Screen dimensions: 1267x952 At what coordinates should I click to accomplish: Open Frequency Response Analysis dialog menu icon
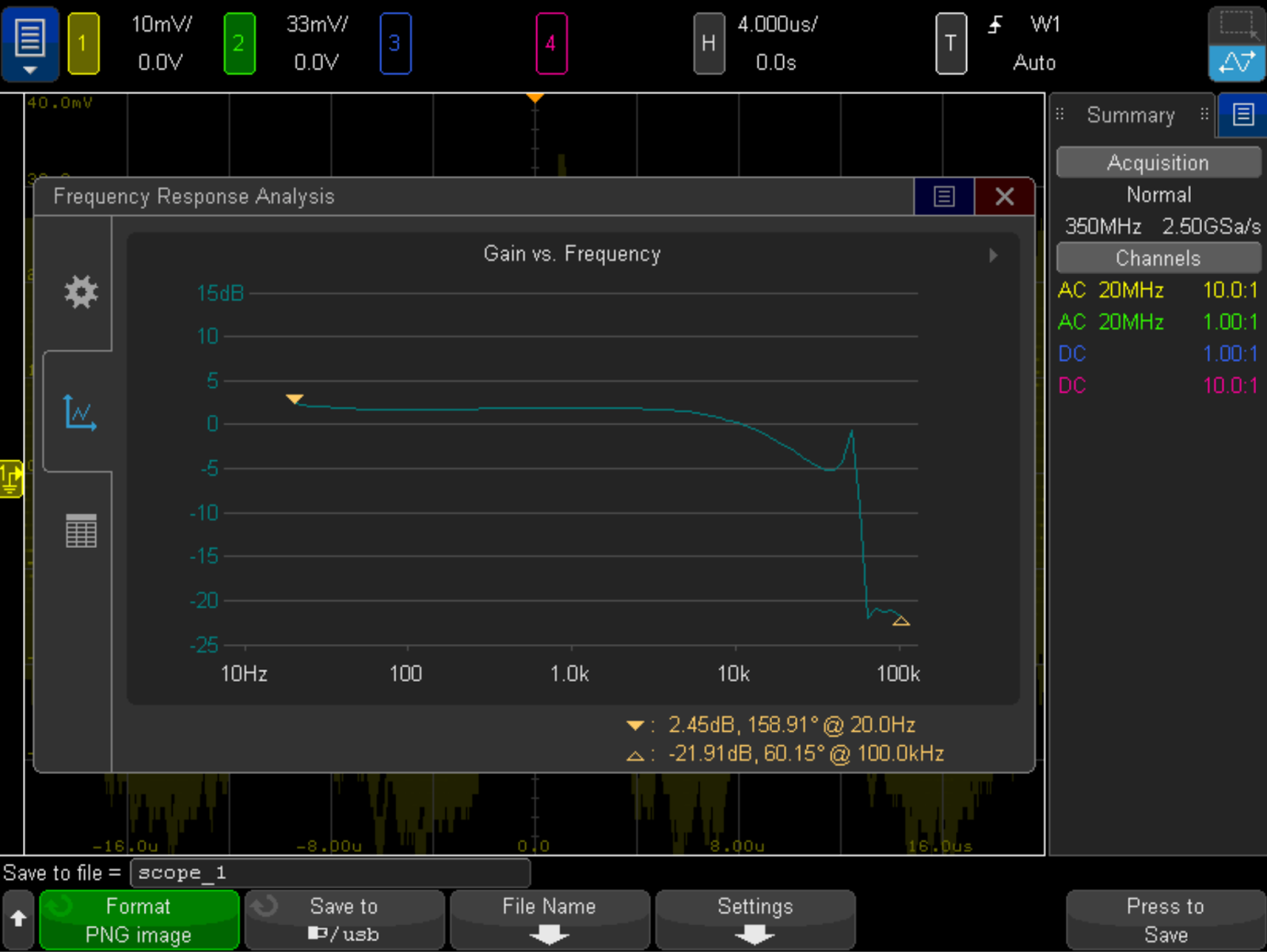click(943, 196)
